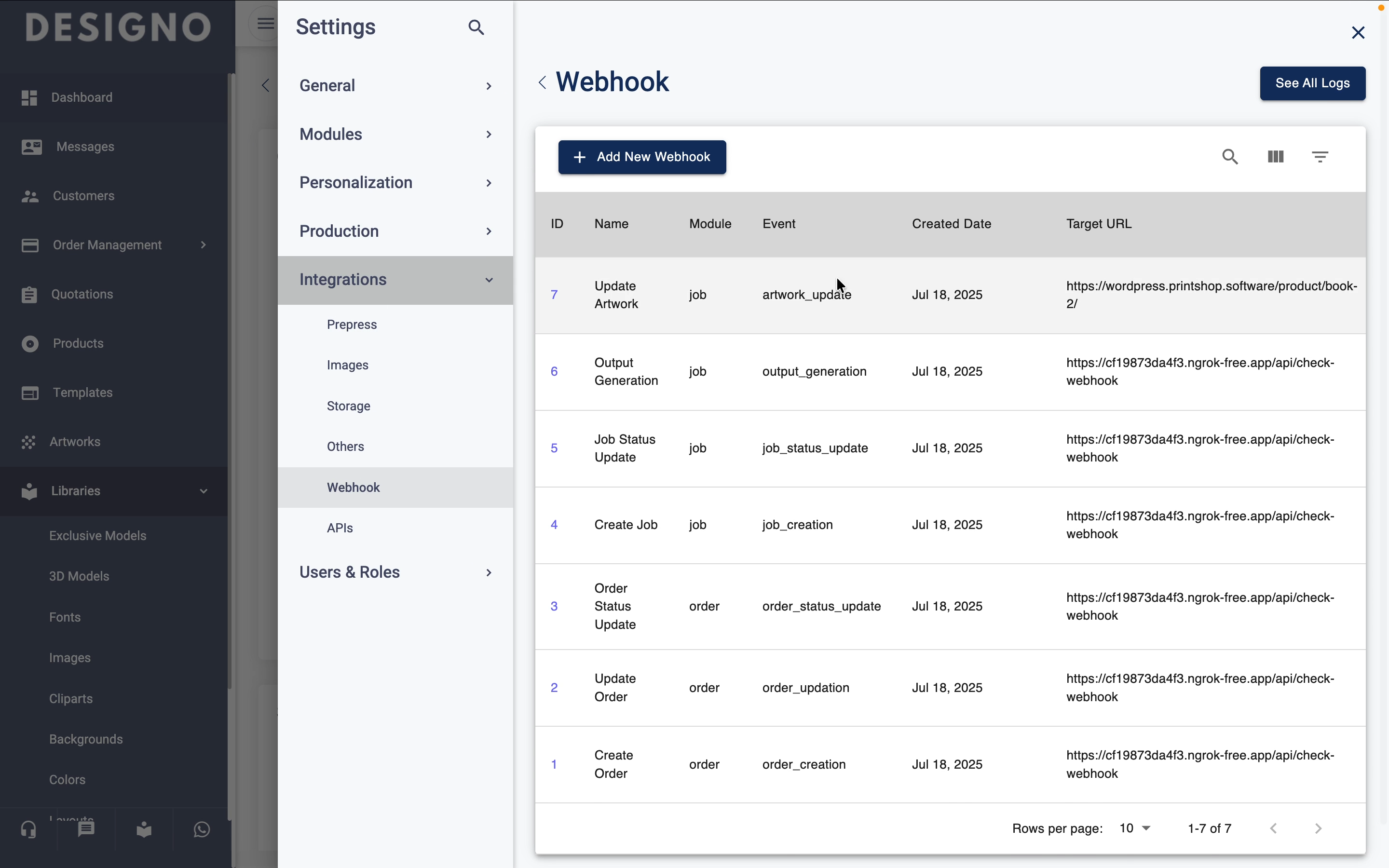Select the APIs integrations item
This screenshot has width=1389, height=868.
(340, 528)
